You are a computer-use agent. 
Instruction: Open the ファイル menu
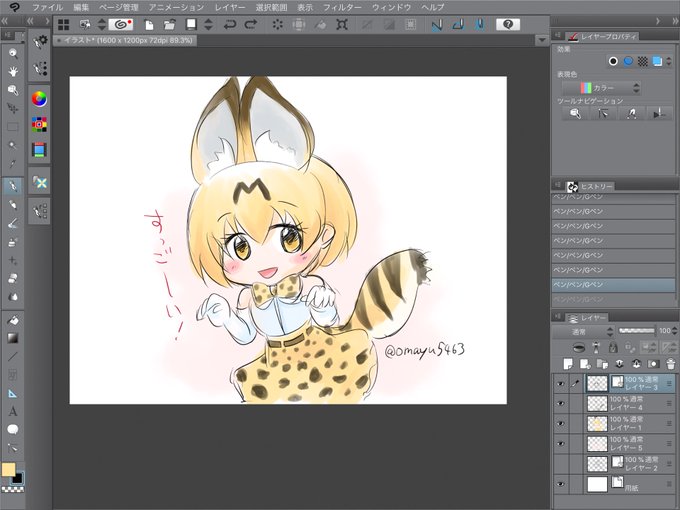pyautogui.click(x=48, y=7)
